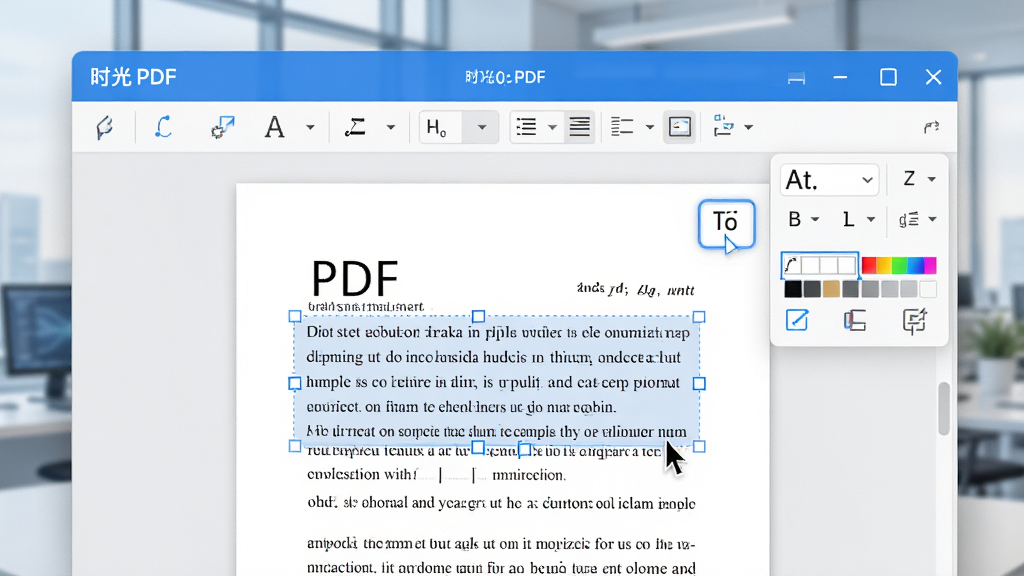Screen dimensions: 1024x576
Task: Click the top-middle selection handle
Action: 478,316
